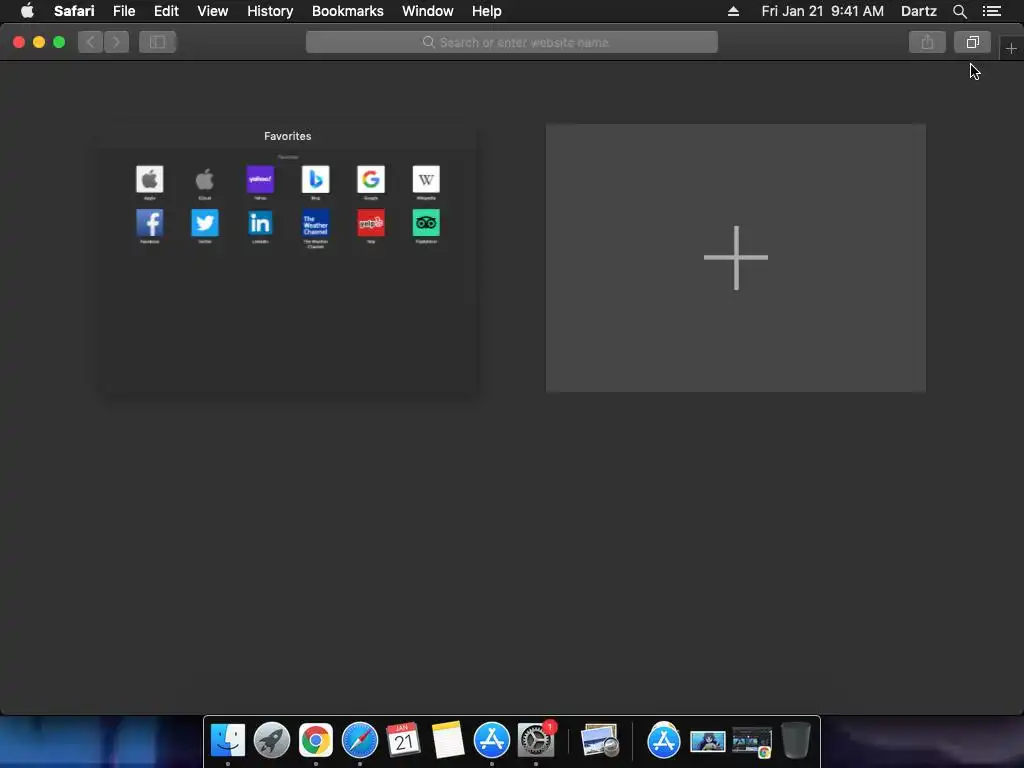Click the Show Tab Overview button
The width and height of the screenshot is (1024, 768).
[x=972, y=42]
